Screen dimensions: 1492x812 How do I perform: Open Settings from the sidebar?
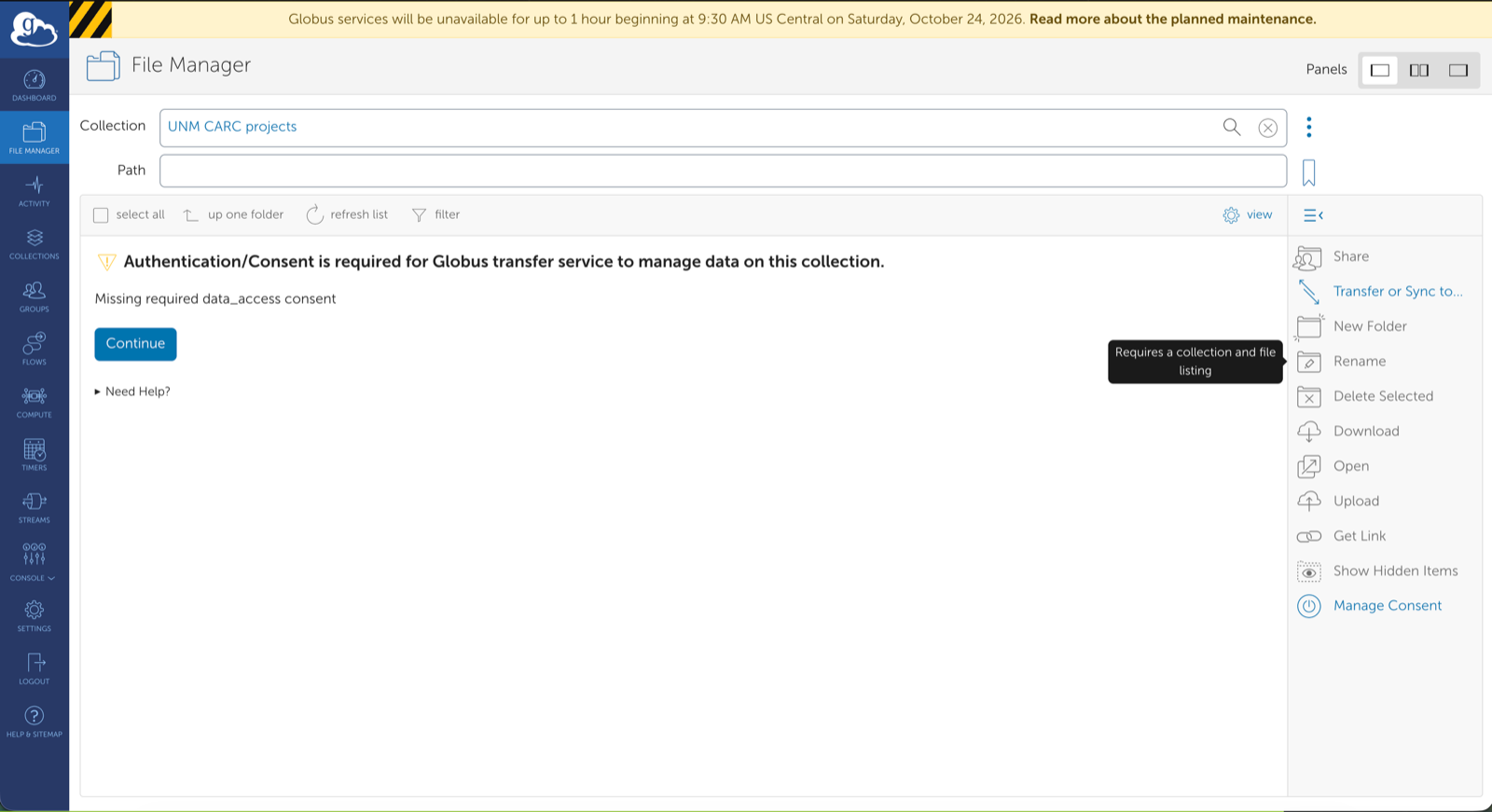click(x=35, y=615)
